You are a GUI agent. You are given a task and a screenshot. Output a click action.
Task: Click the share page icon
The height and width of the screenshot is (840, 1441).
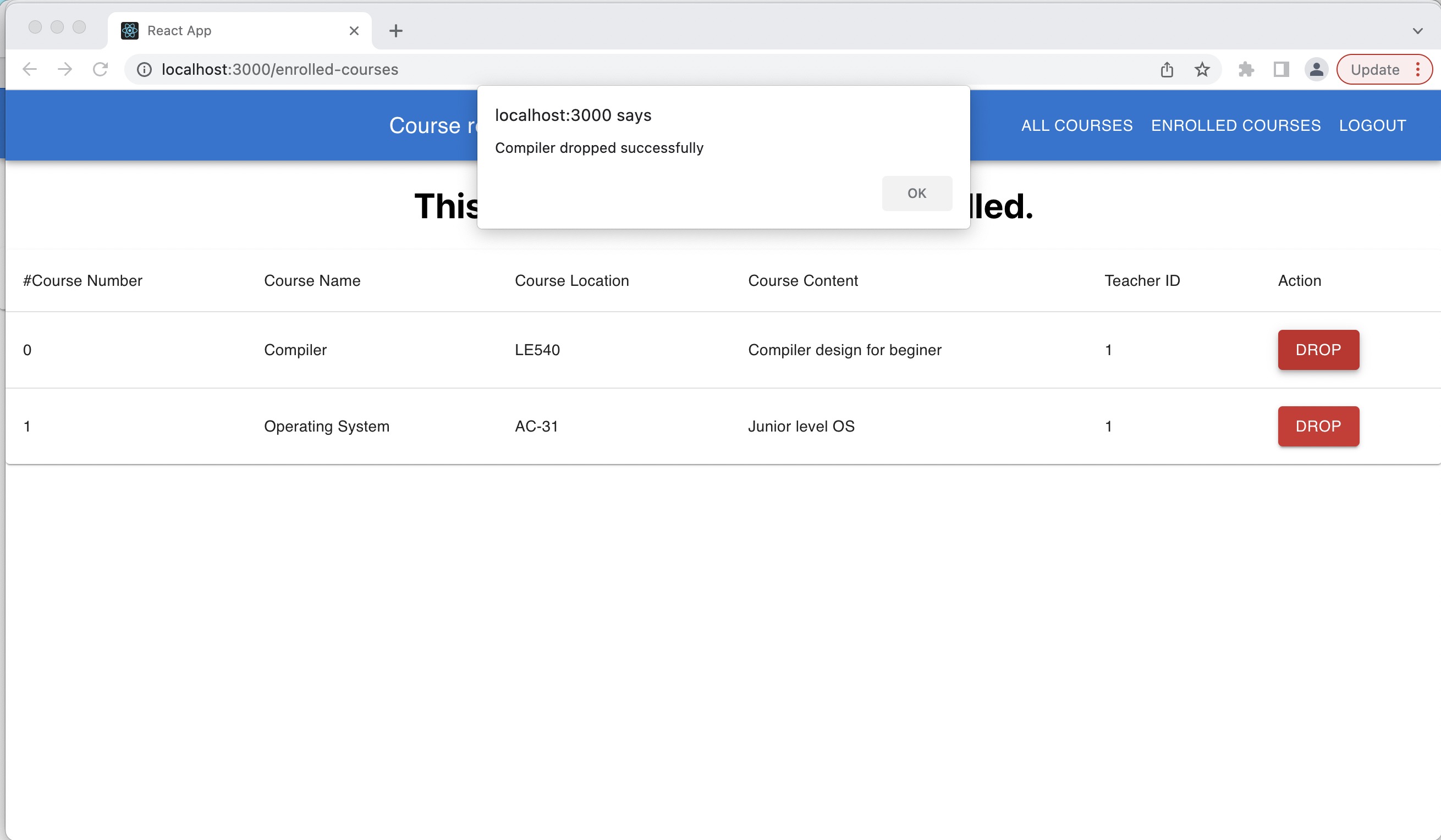[1167, 70]
